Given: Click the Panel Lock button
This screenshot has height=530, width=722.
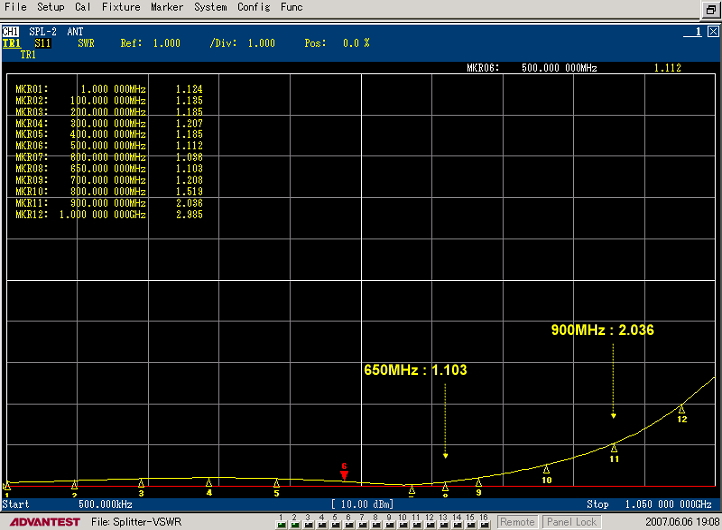Looking at the screenshot, I should click(x=571, y=522).
